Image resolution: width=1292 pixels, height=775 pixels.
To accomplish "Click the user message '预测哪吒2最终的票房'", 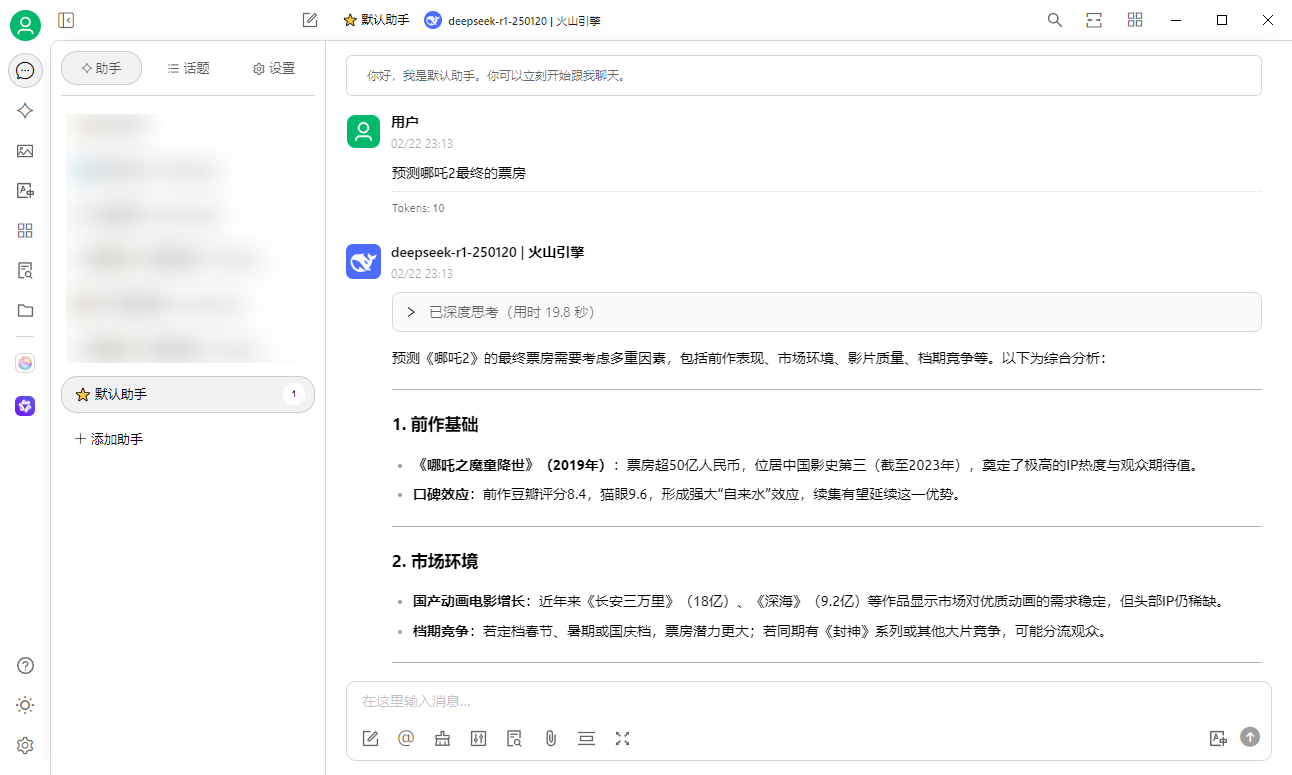I will 459,173.
